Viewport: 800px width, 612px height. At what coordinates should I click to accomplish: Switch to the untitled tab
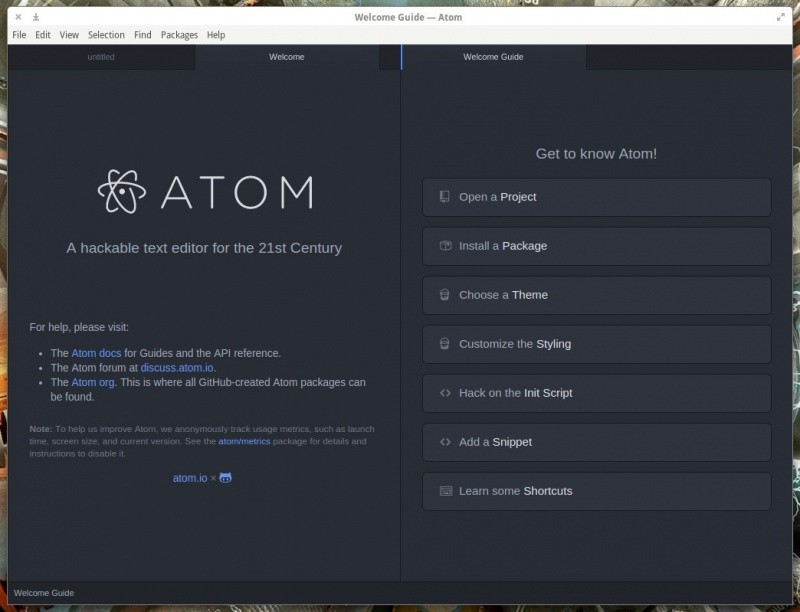pos(101,57)
